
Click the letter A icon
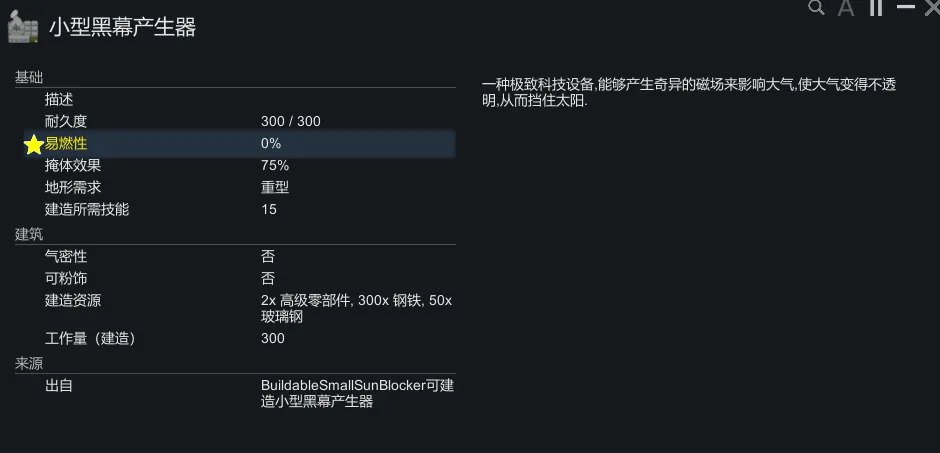coord(846,8)
